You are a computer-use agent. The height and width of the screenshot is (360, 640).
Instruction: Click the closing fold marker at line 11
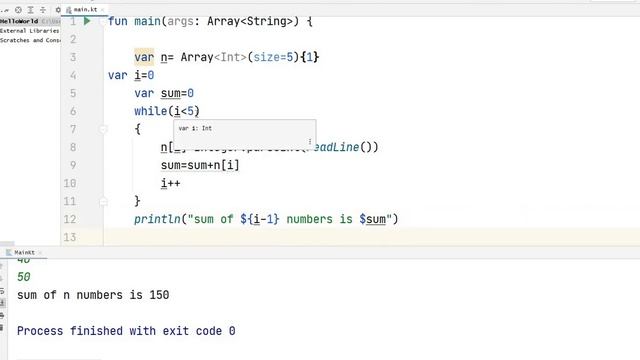click(x=103, y=201)
